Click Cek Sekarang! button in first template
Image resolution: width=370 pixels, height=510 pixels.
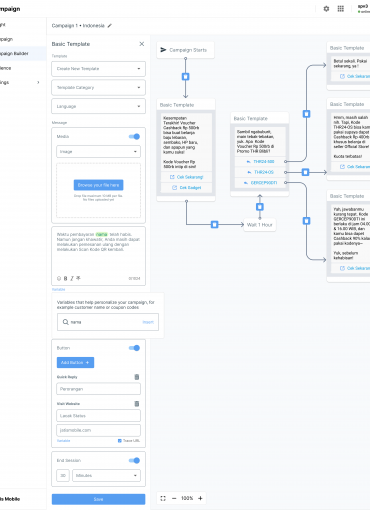pyautogui.click(x=186, y=177)
